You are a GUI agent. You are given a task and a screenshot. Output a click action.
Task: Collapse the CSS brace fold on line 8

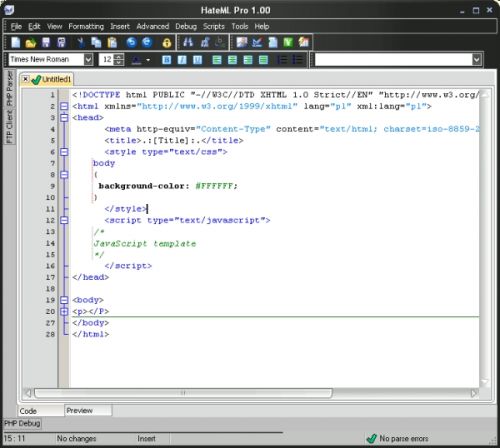tap(64, 175)
